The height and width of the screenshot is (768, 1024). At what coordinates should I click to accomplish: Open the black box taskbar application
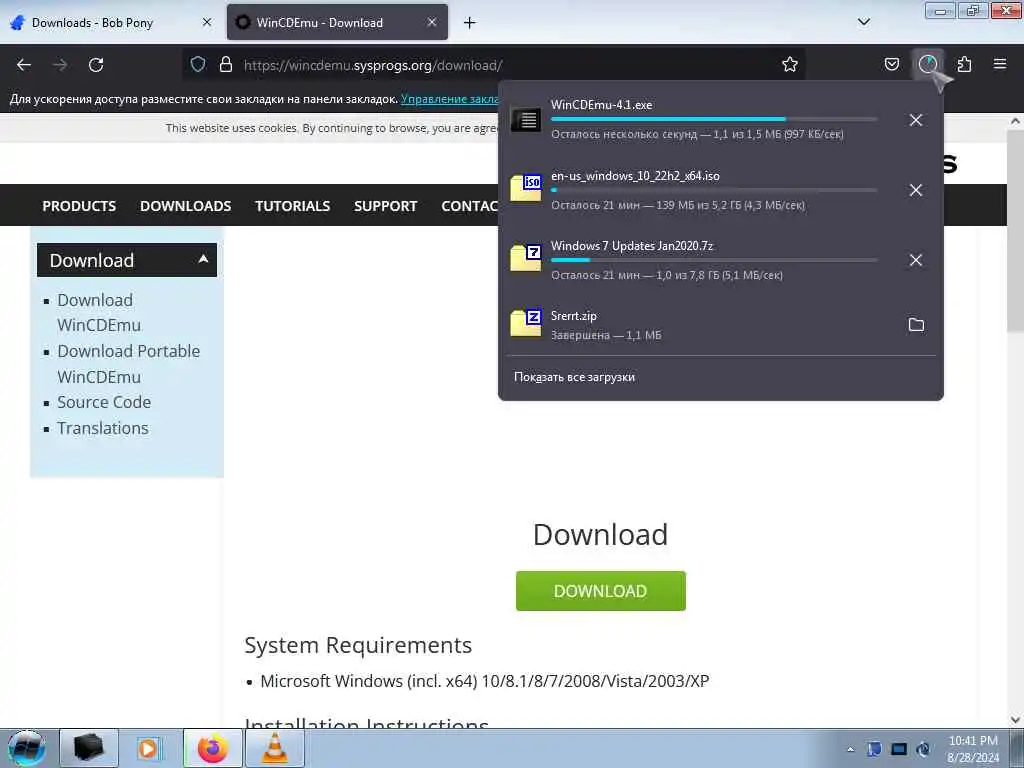click(89, 748)
